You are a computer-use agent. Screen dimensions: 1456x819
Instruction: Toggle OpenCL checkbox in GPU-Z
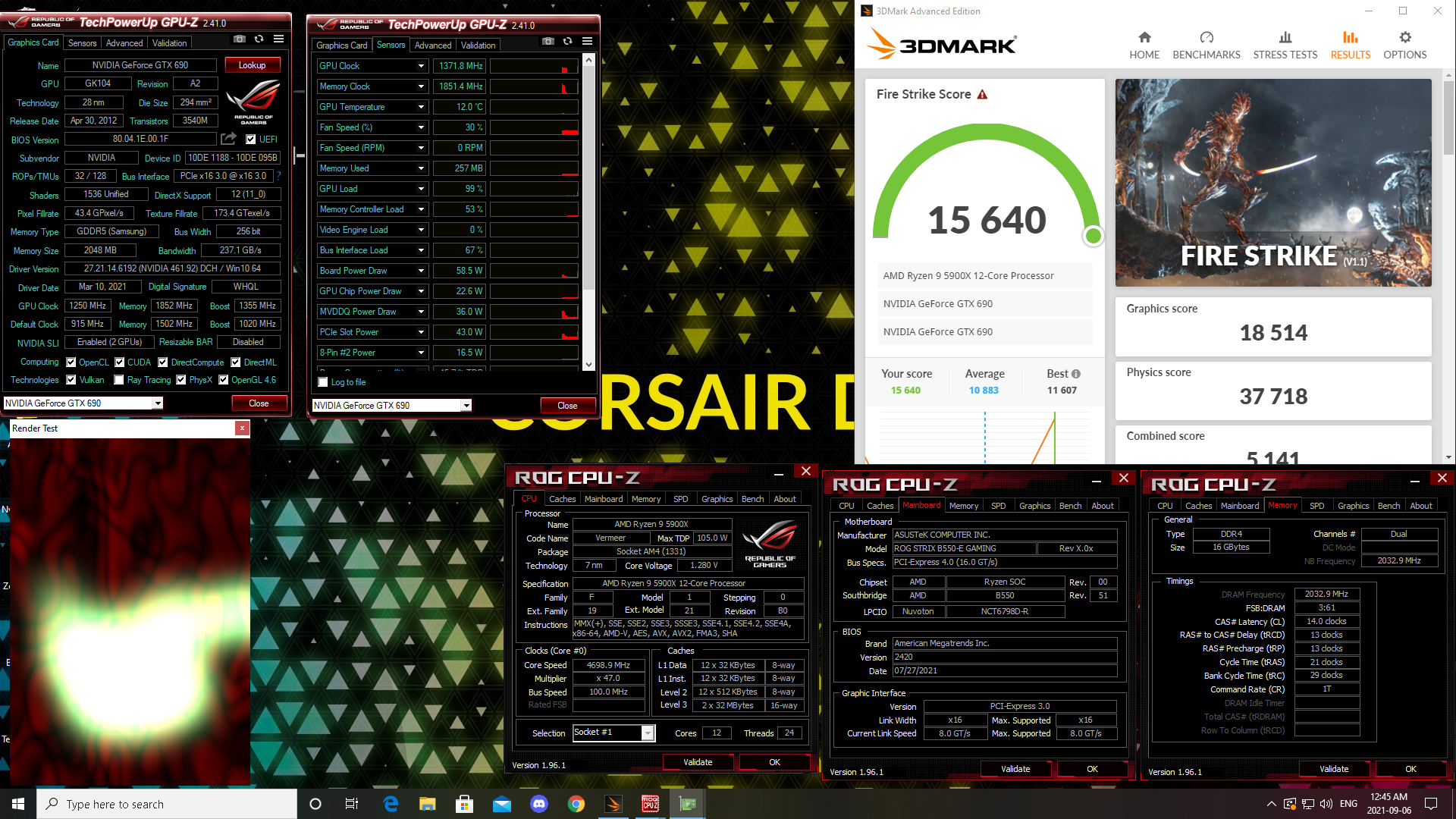pos(71,362)
